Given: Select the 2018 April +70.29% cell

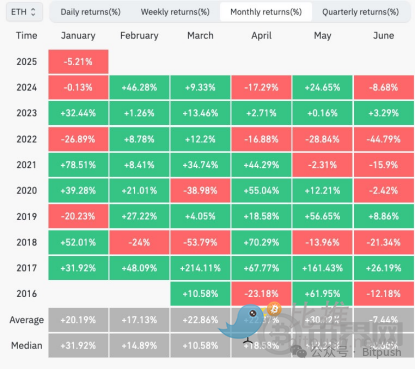Looking at the screenshot, I should click(261, 242).
